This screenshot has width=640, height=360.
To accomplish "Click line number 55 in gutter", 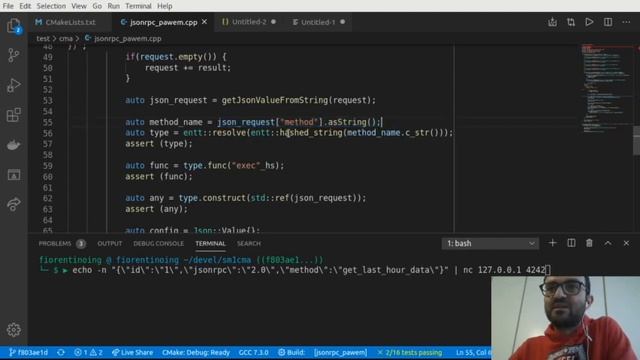I will point(47,122).
